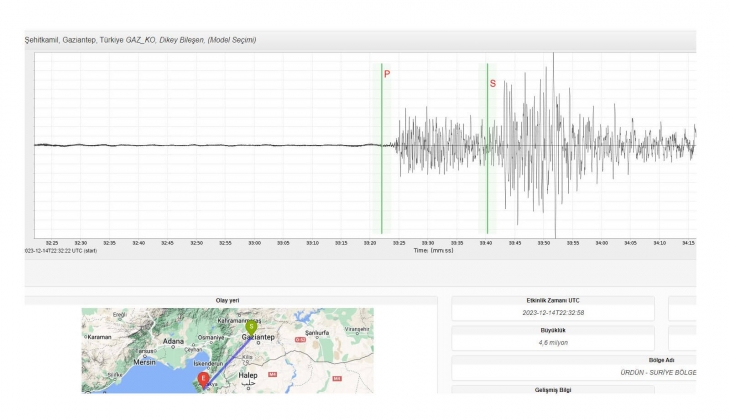Click the Şehitkamil, Gaziantep station title
Screen dimensions: 730x420
click(64, 40)
